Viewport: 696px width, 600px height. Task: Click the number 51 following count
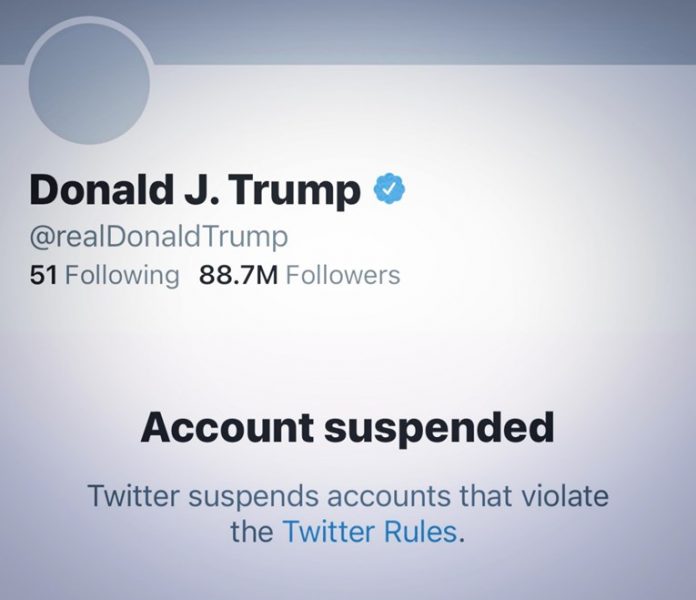(44, 274)
